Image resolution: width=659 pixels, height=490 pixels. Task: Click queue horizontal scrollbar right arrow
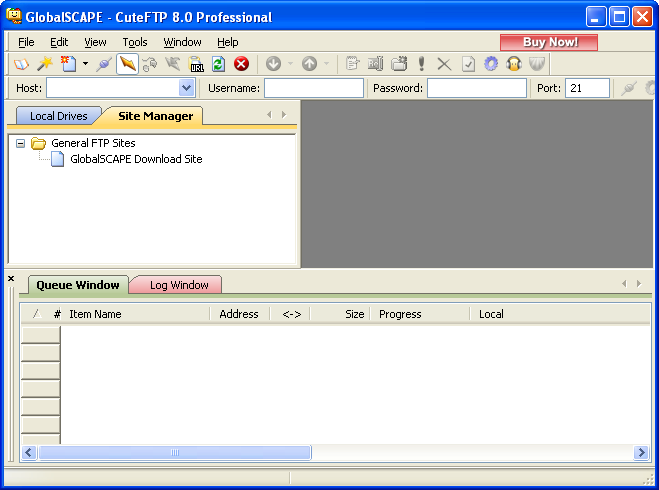tap(641, 453)
